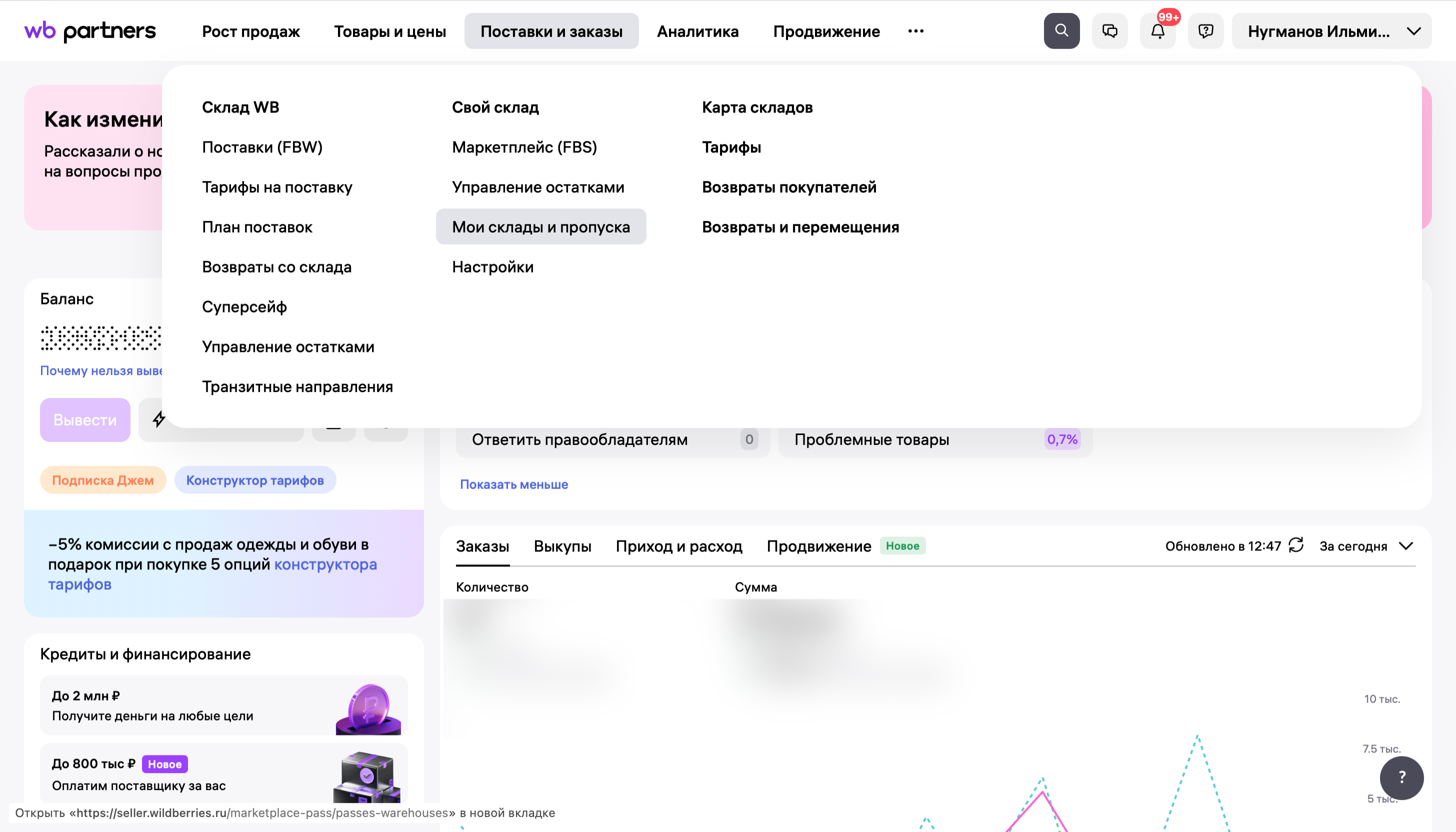Open the конструктора тарифов link in promo
This screenshot has width=1456, height=832.
click(x=325, y=563)
